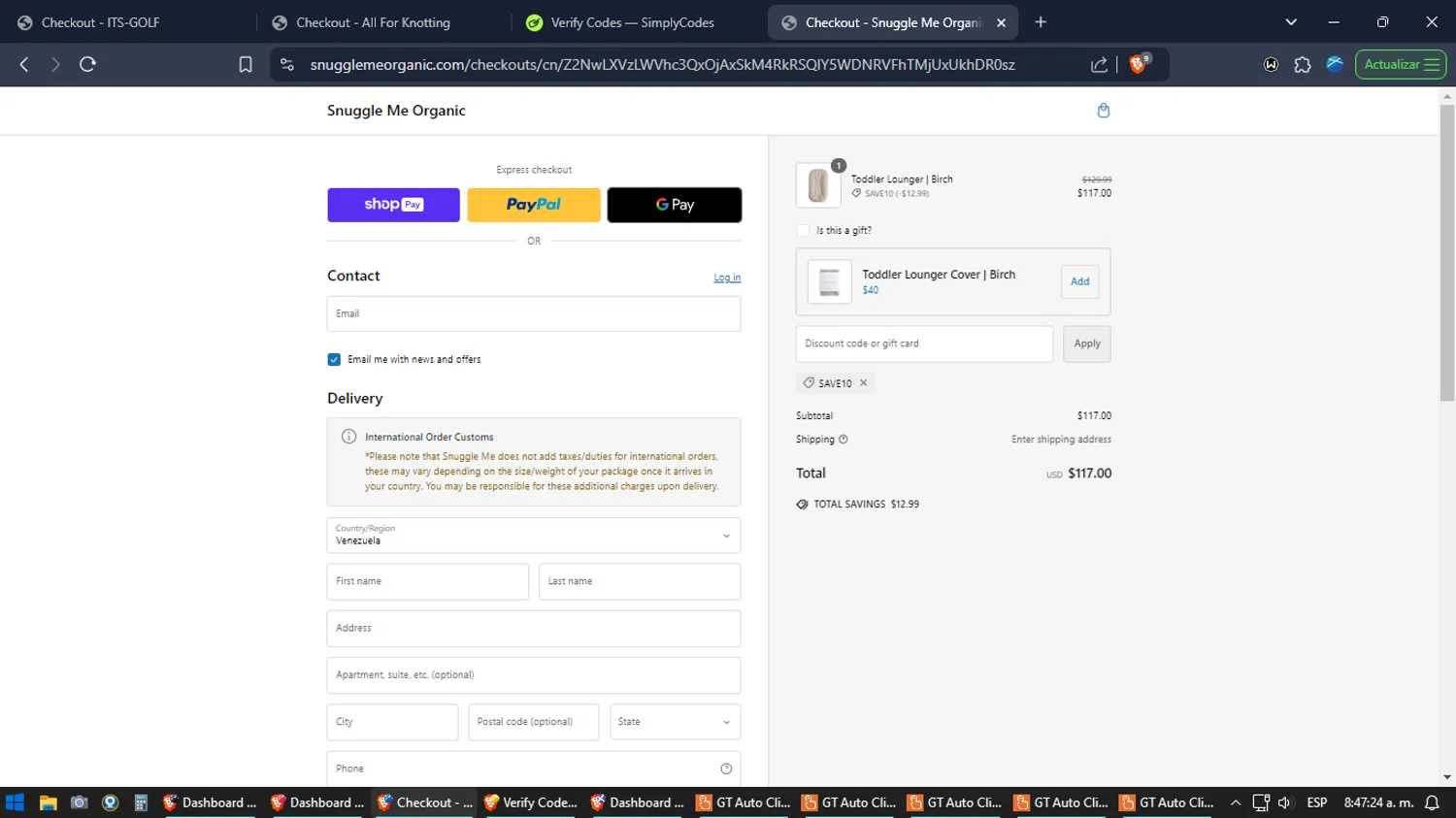This screenshot has width=1456, height=818.
Task: Choose PayPal express checkout
Action: point(534,205)
